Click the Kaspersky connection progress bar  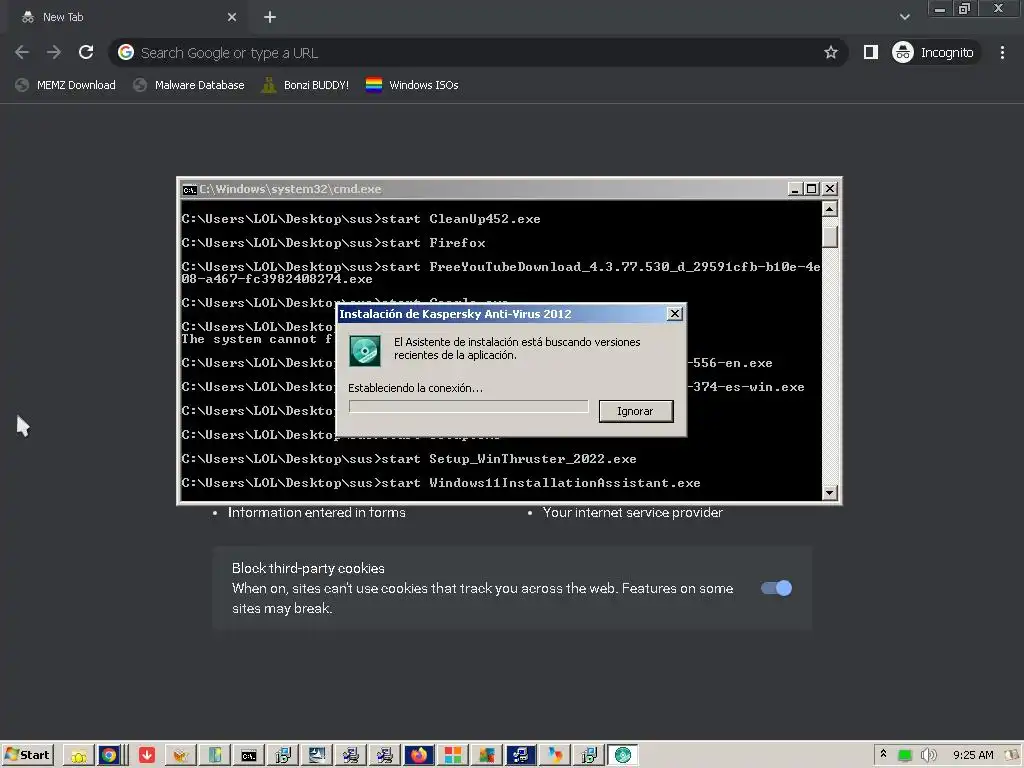coord(468,406)
